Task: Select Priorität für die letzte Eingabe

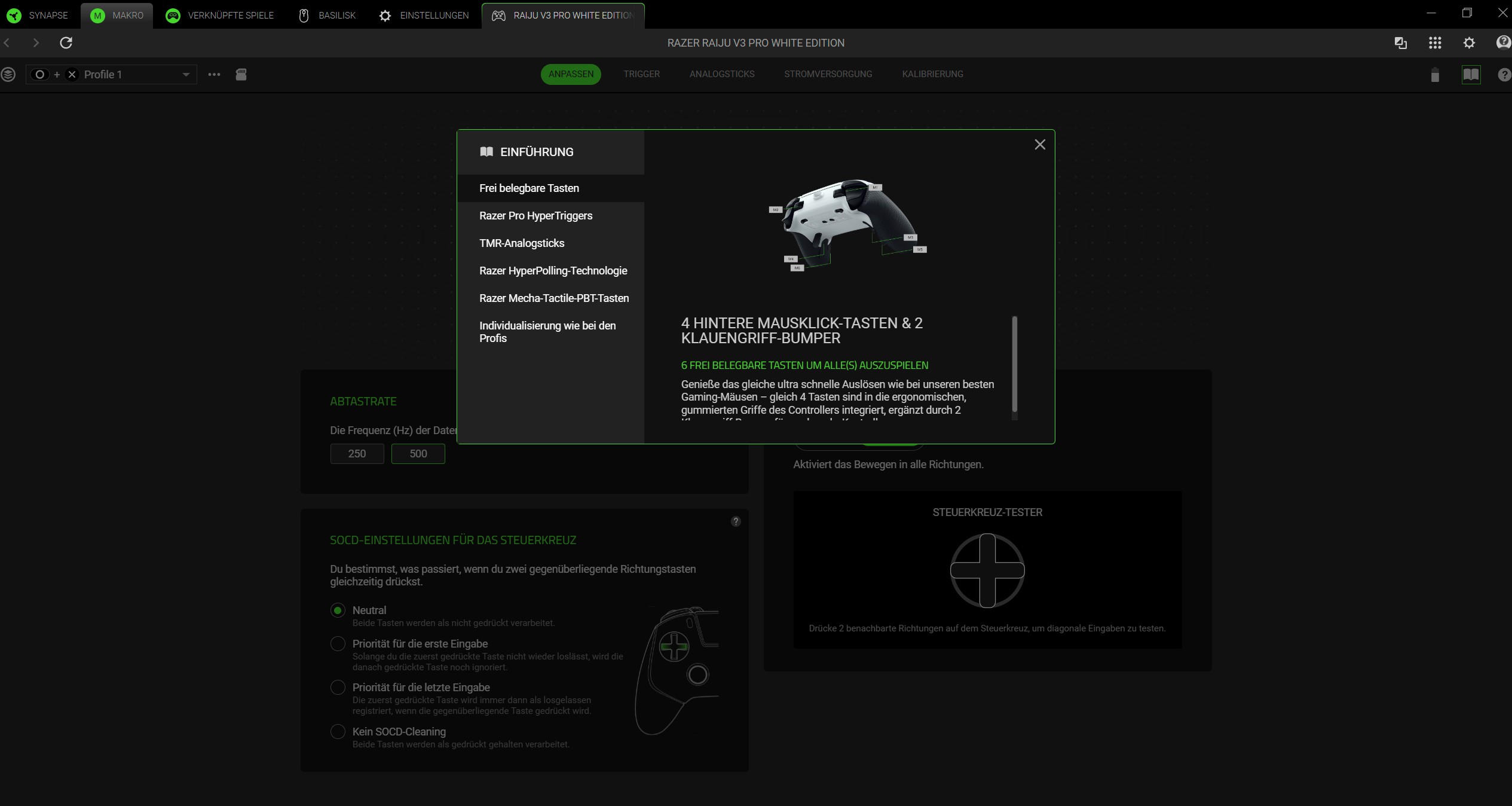Action: (338, 688)
